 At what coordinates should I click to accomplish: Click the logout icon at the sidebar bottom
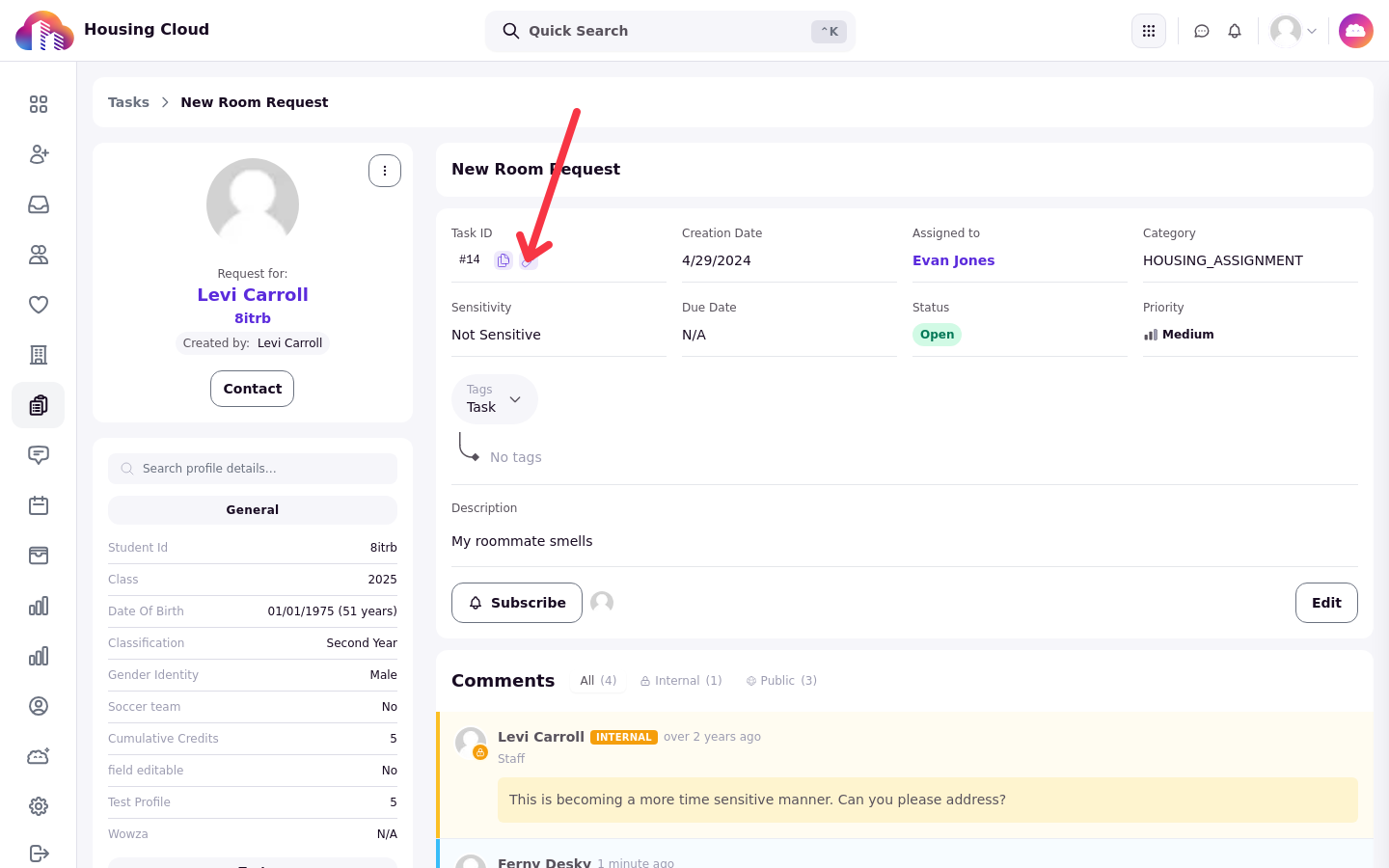pos(39,854)
